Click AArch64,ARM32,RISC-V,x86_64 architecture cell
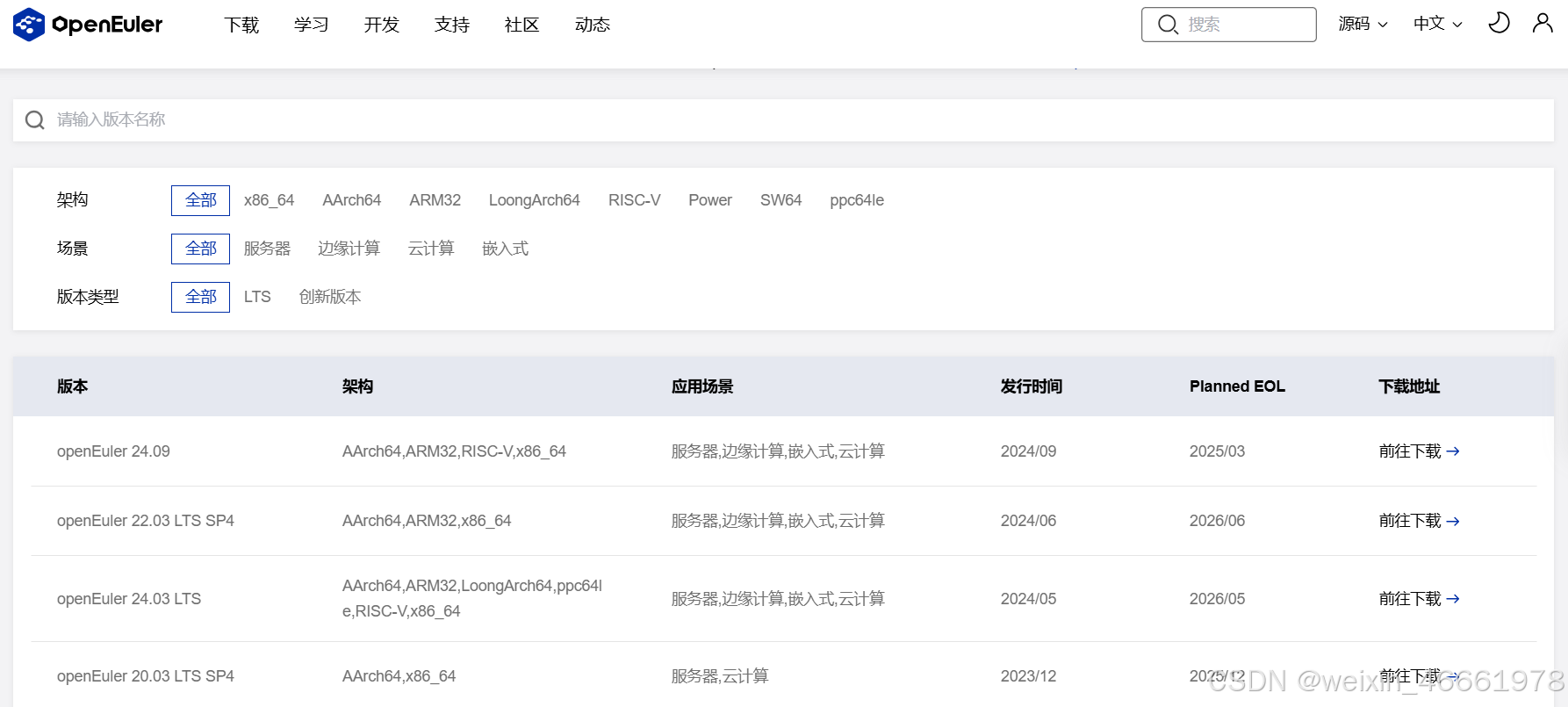Image resolution: width=1568 pixels, height=707 pixels. pos(454,451)
